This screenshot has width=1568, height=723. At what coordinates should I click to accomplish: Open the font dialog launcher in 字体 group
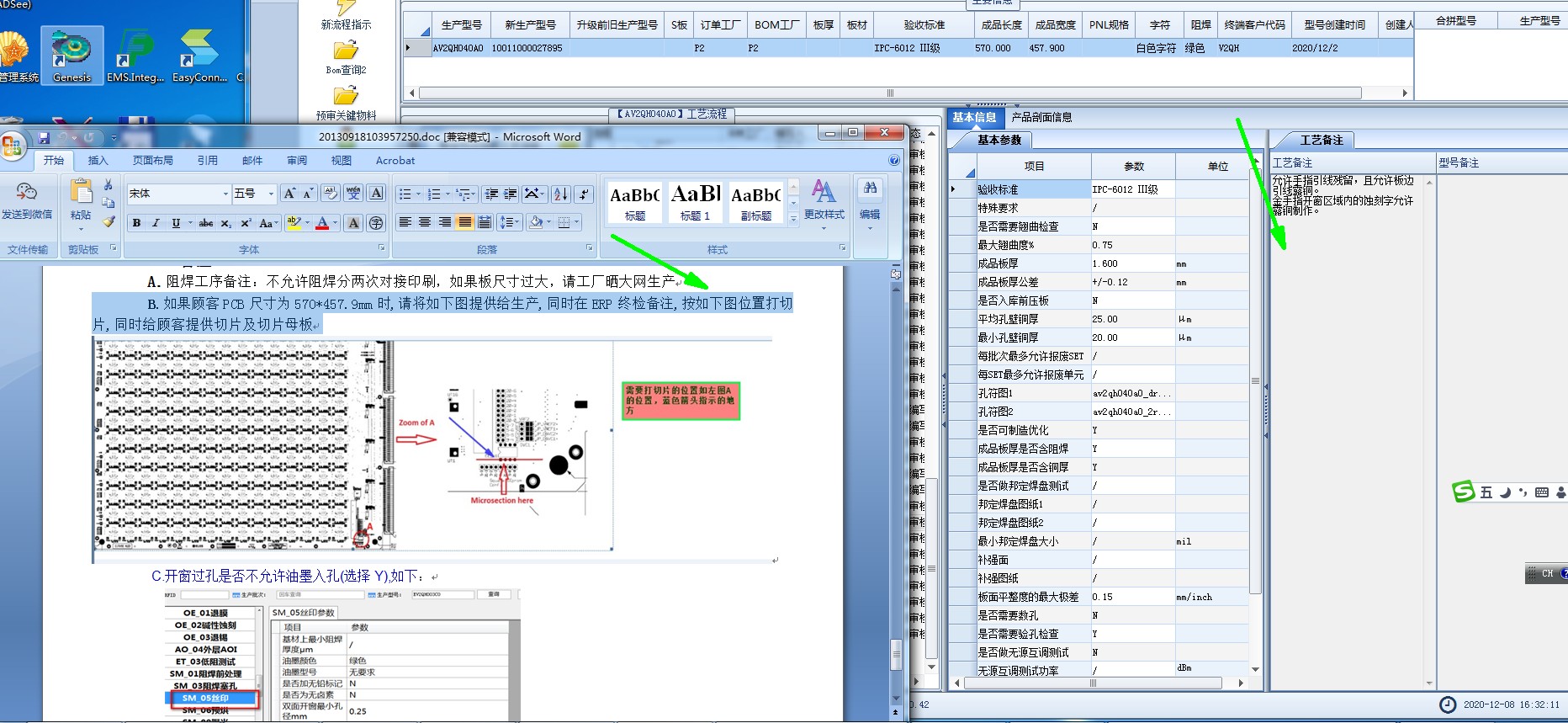tap(381, 247)
